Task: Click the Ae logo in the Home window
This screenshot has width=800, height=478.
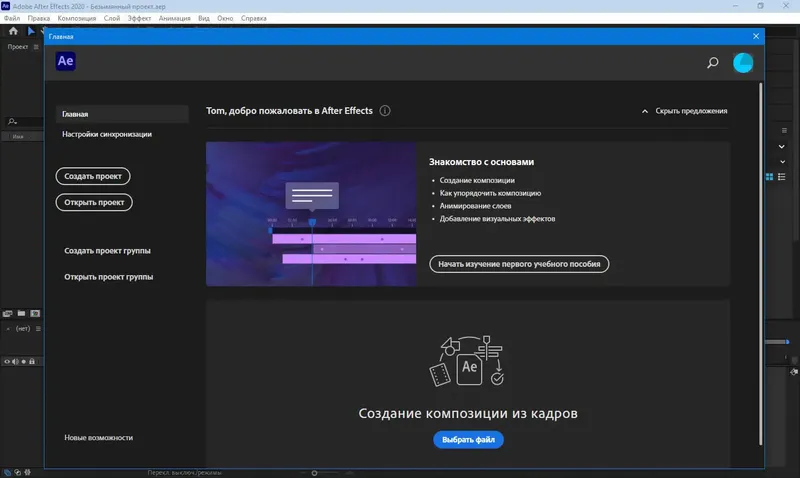Action: [65, 61]
